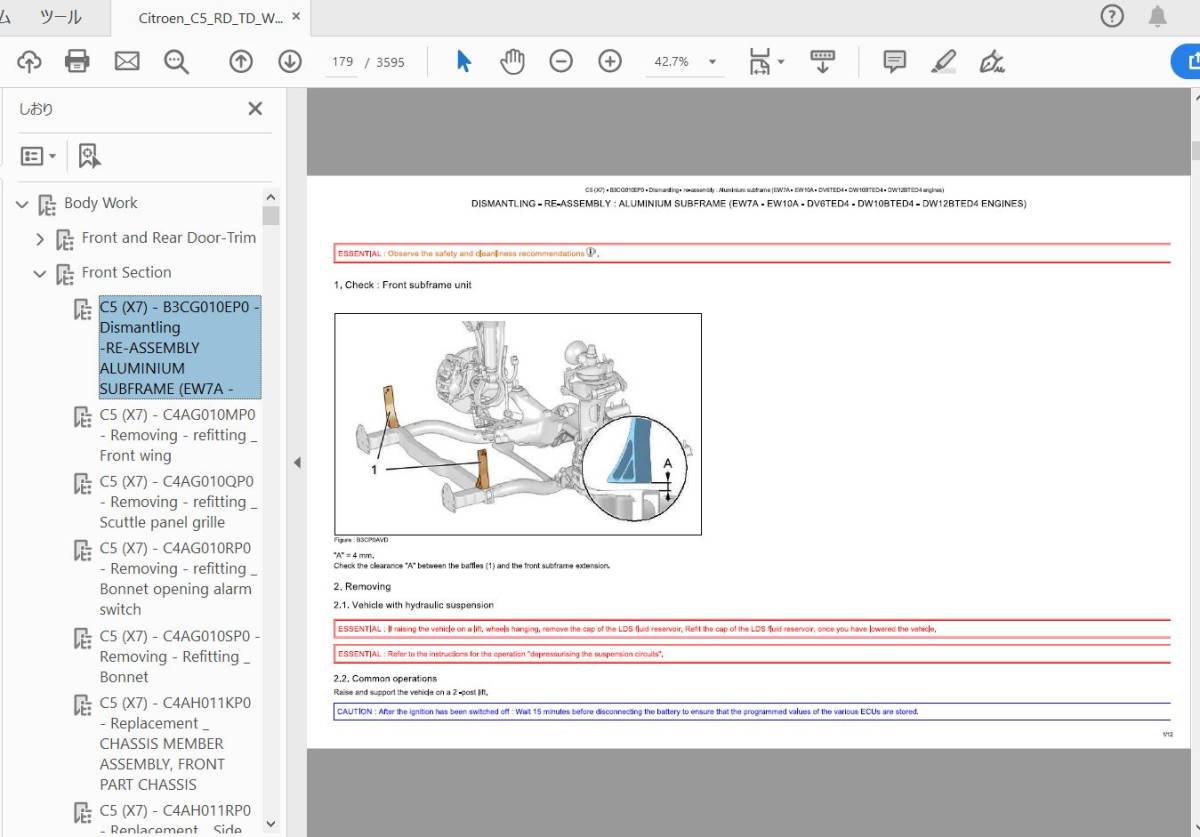Open C4AG010MP0 Front wing bookmark
This screenshot has width=1200, height=837.
(179, 435)
